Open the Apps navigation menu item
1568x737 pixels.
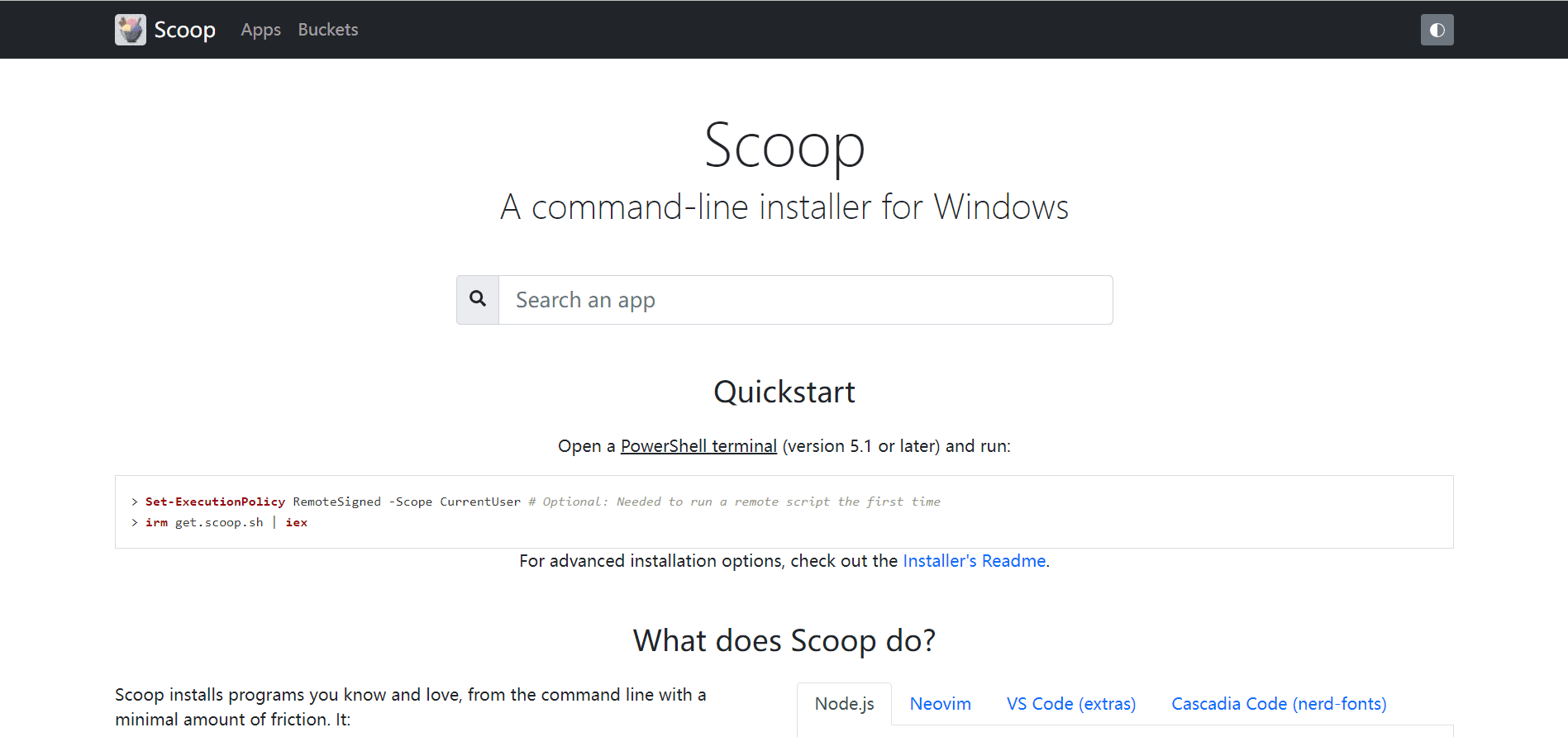pyautogui.click(x=260, y=30)
